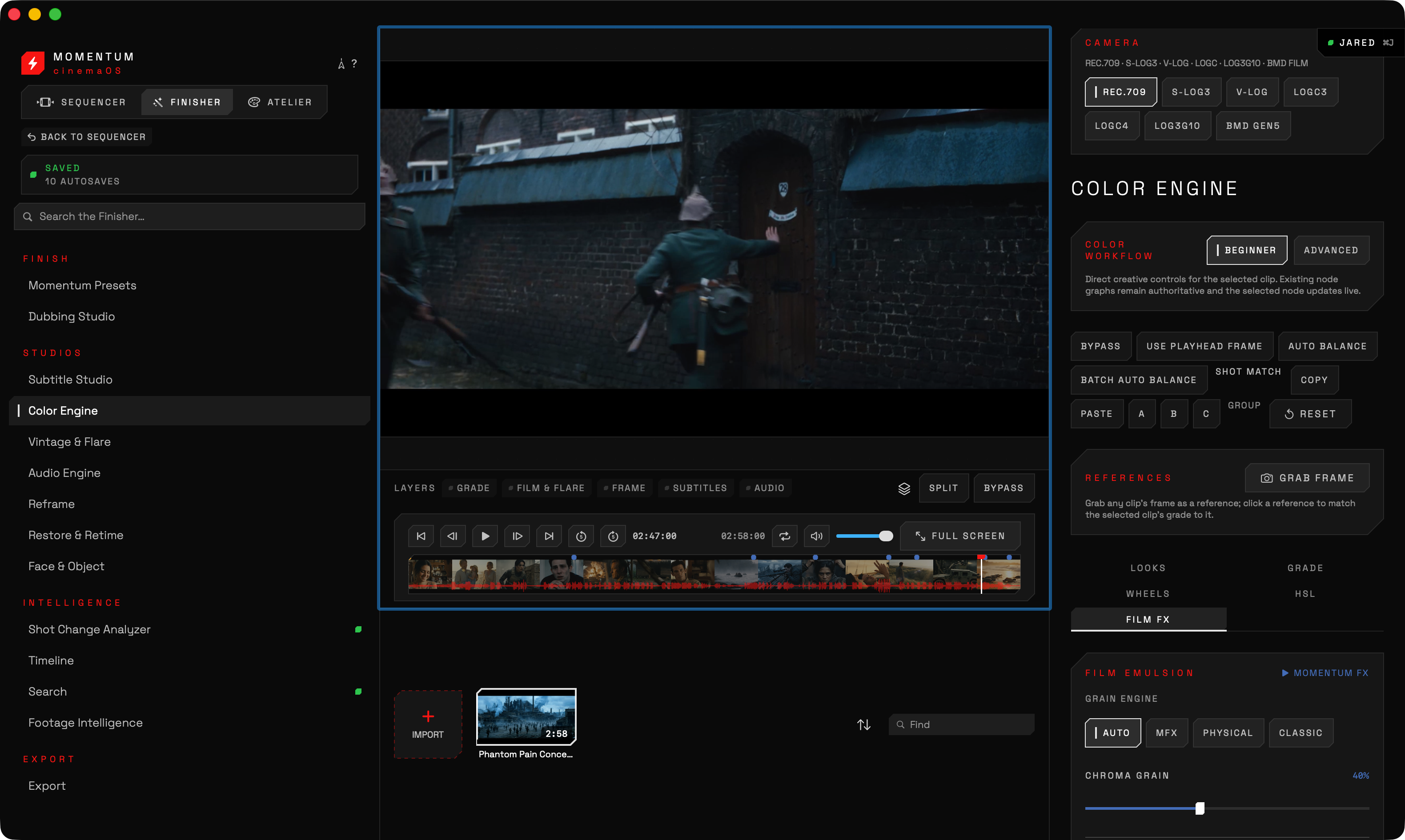Viewport: 1405px width, 840px height.
Task: Click the stacked layers icon
Action: (x=904, y=488)
